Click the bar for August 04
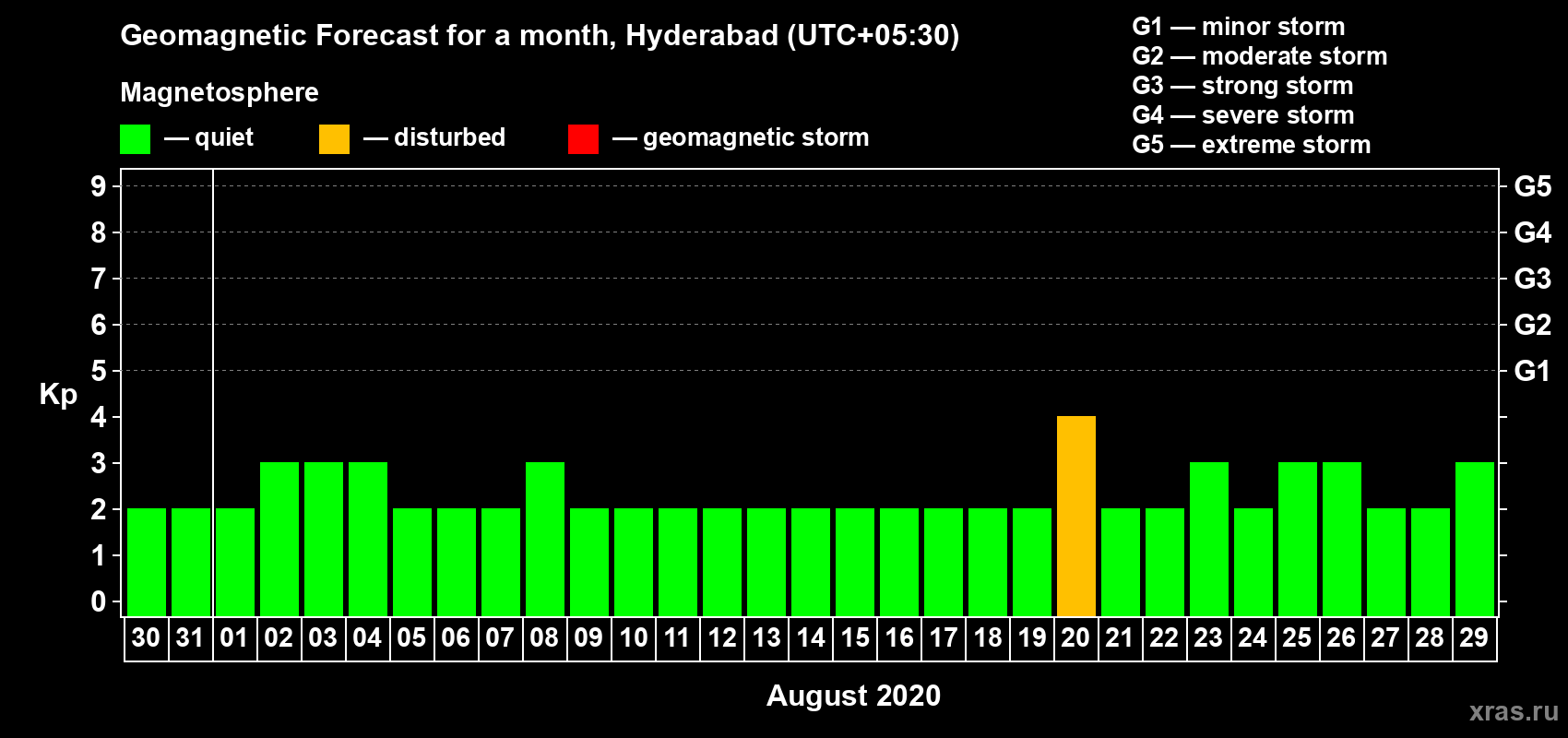 (x=368, y=540)
